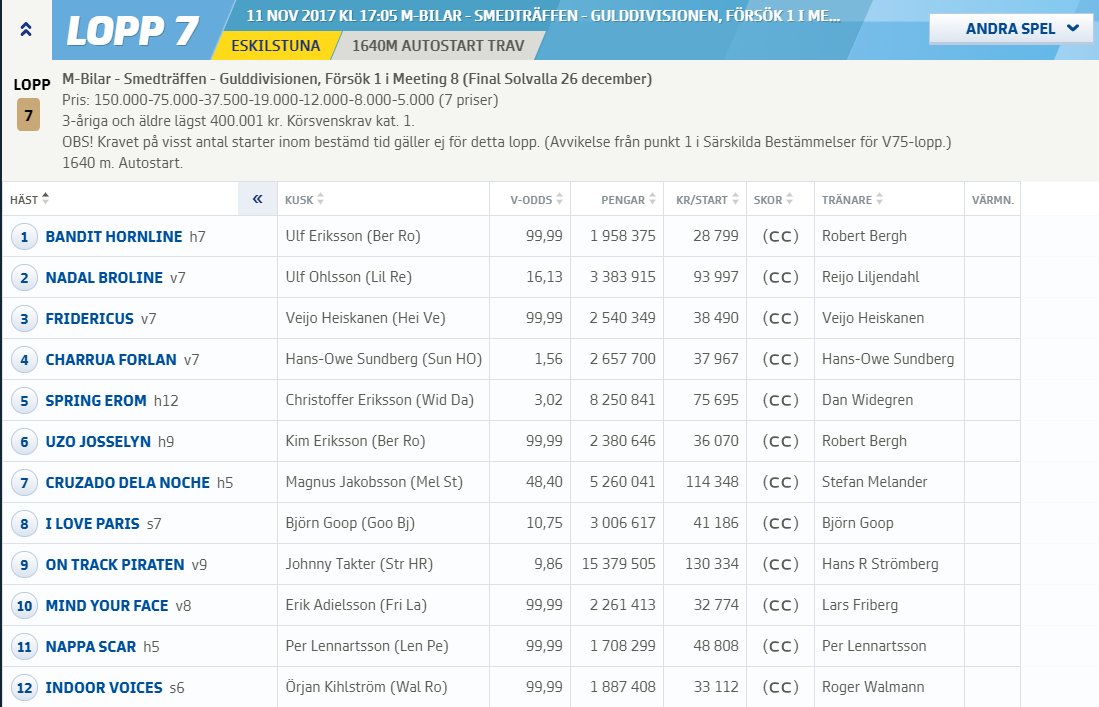This screenshot has height=707, width=1099.
Task: Select start number 9 circle
Action: [x=24, y=565]
